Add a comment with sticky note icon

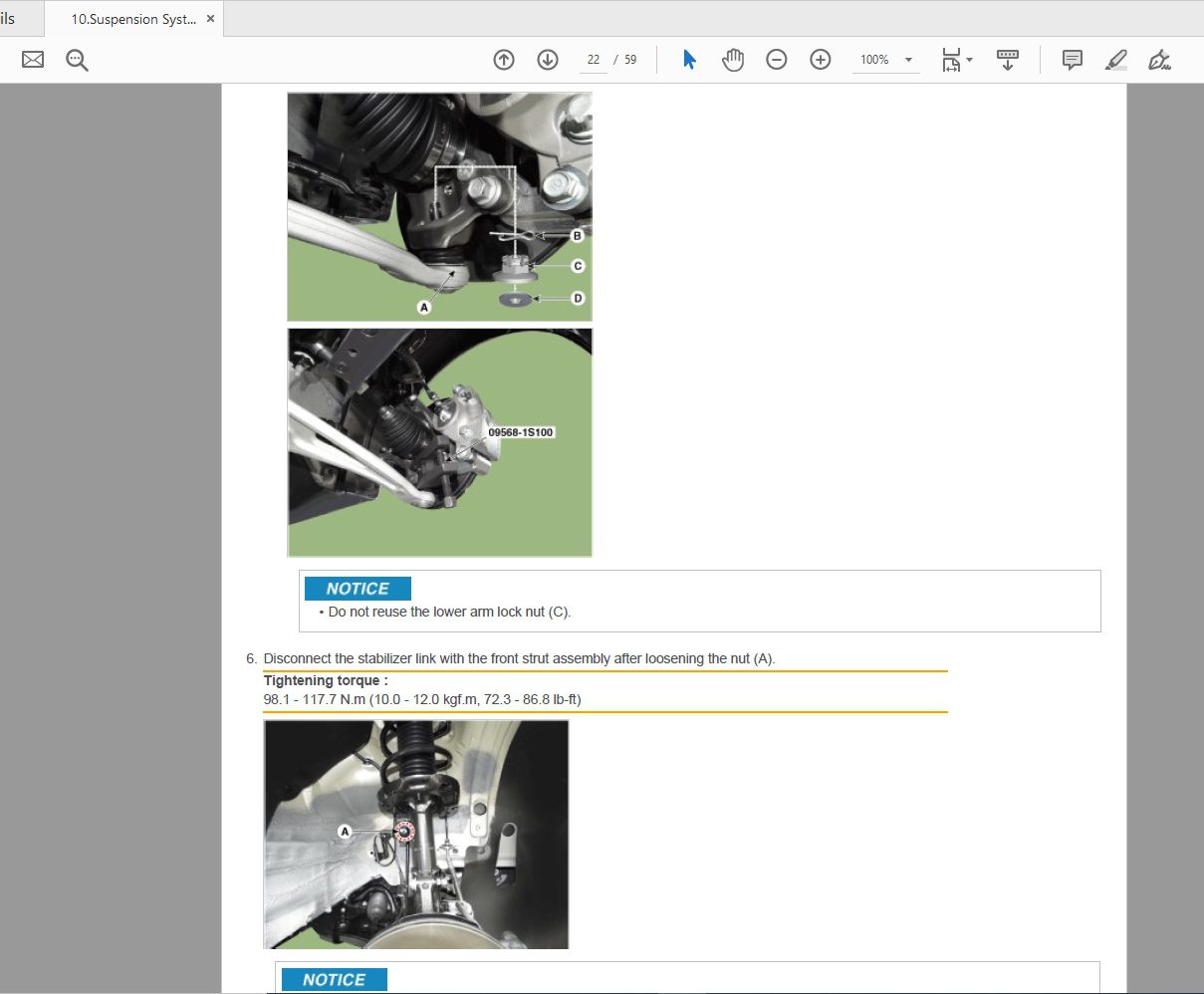pos(1073,60)
